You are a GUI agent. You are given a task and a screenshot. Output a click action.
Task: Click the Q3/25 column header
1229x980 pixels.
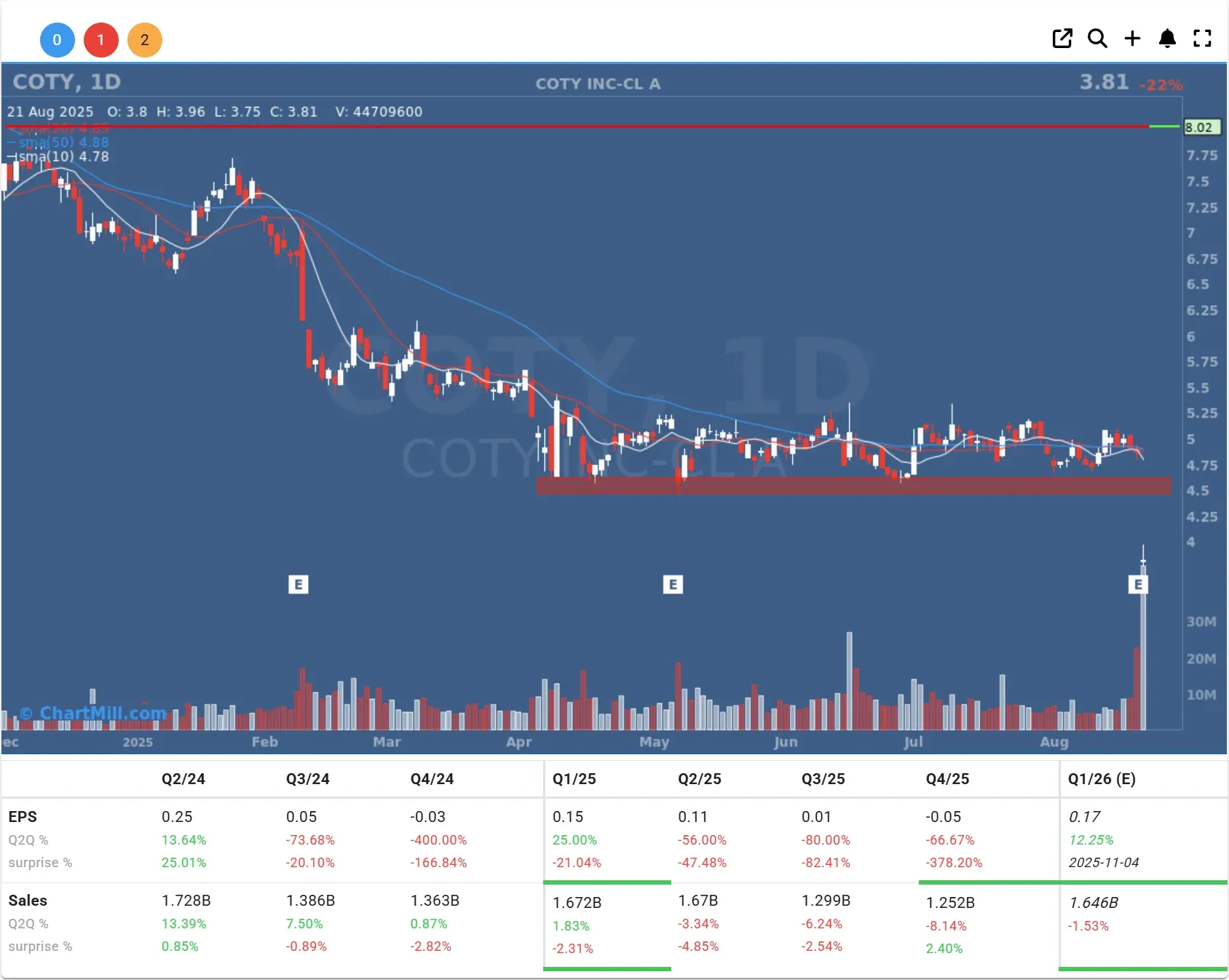click(x=823, y=779)
